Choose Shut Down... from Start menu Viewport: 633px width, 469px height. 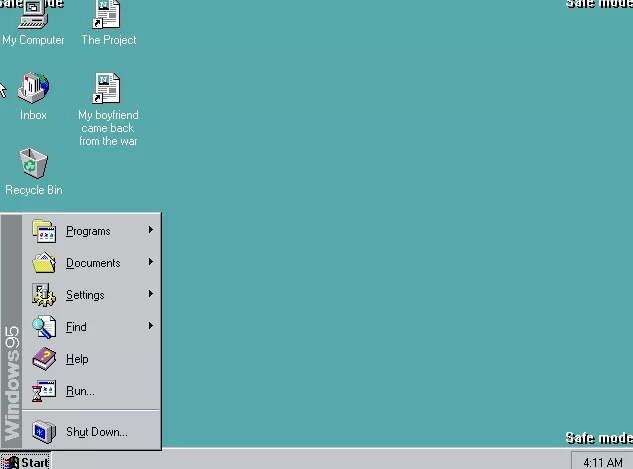coord(96,432)
